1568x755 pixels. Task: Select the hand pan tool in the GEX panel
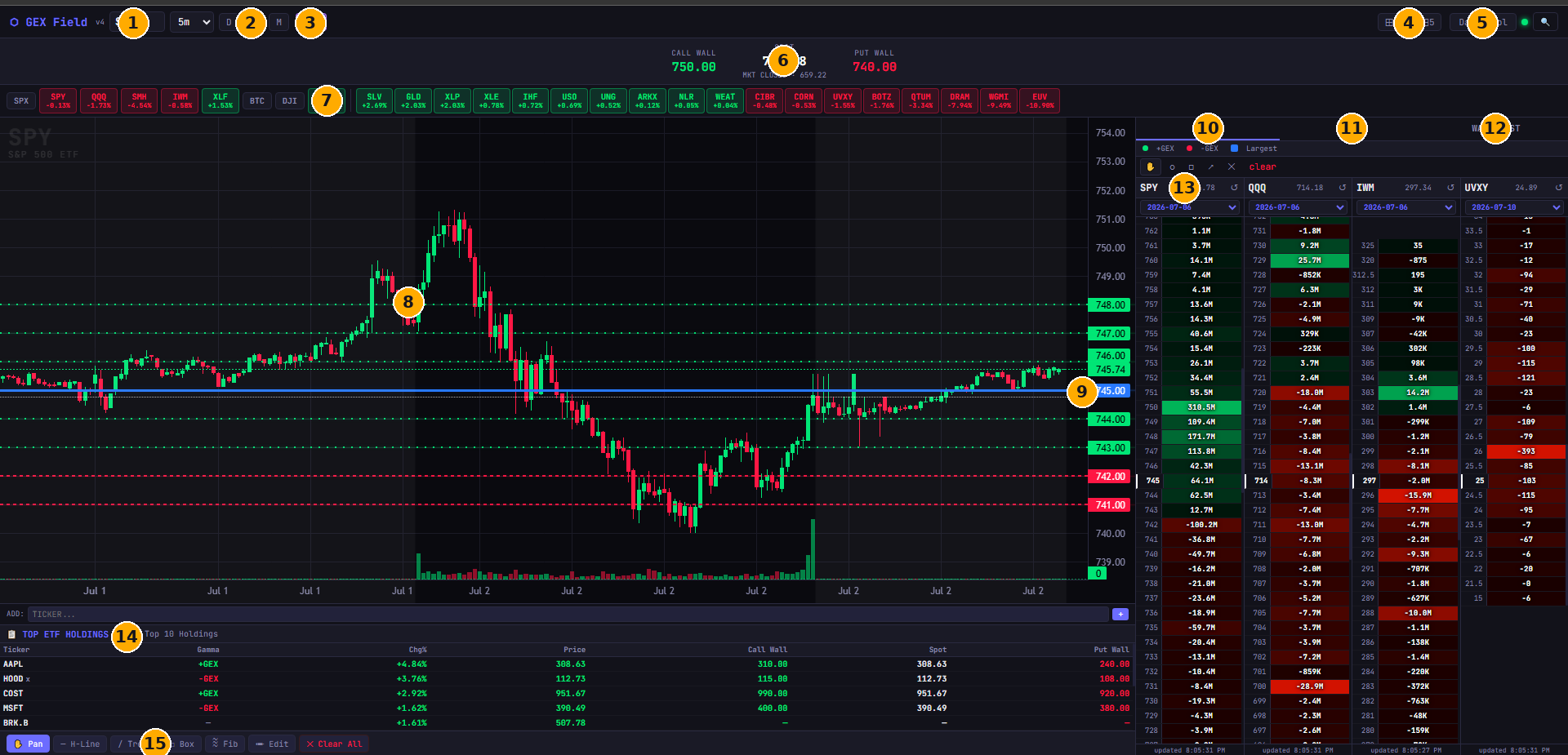coord(1150,167)
